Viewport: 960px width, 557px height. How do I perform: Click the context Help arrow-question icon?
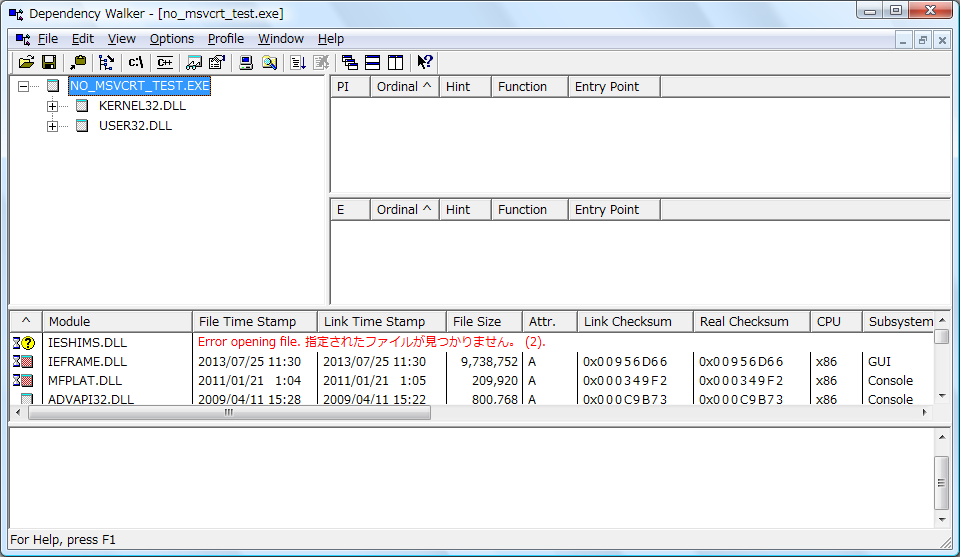tap(424, 62)
